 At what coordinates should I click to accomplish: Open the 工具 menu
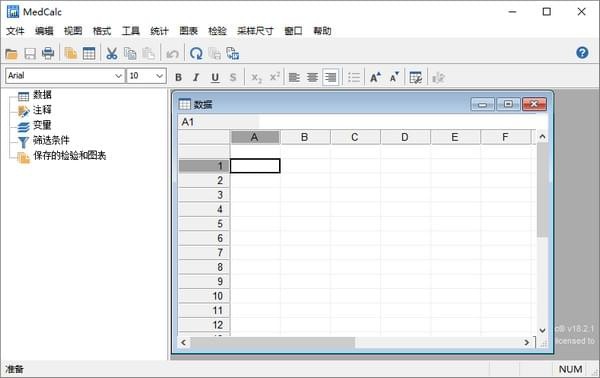(130, 31)
